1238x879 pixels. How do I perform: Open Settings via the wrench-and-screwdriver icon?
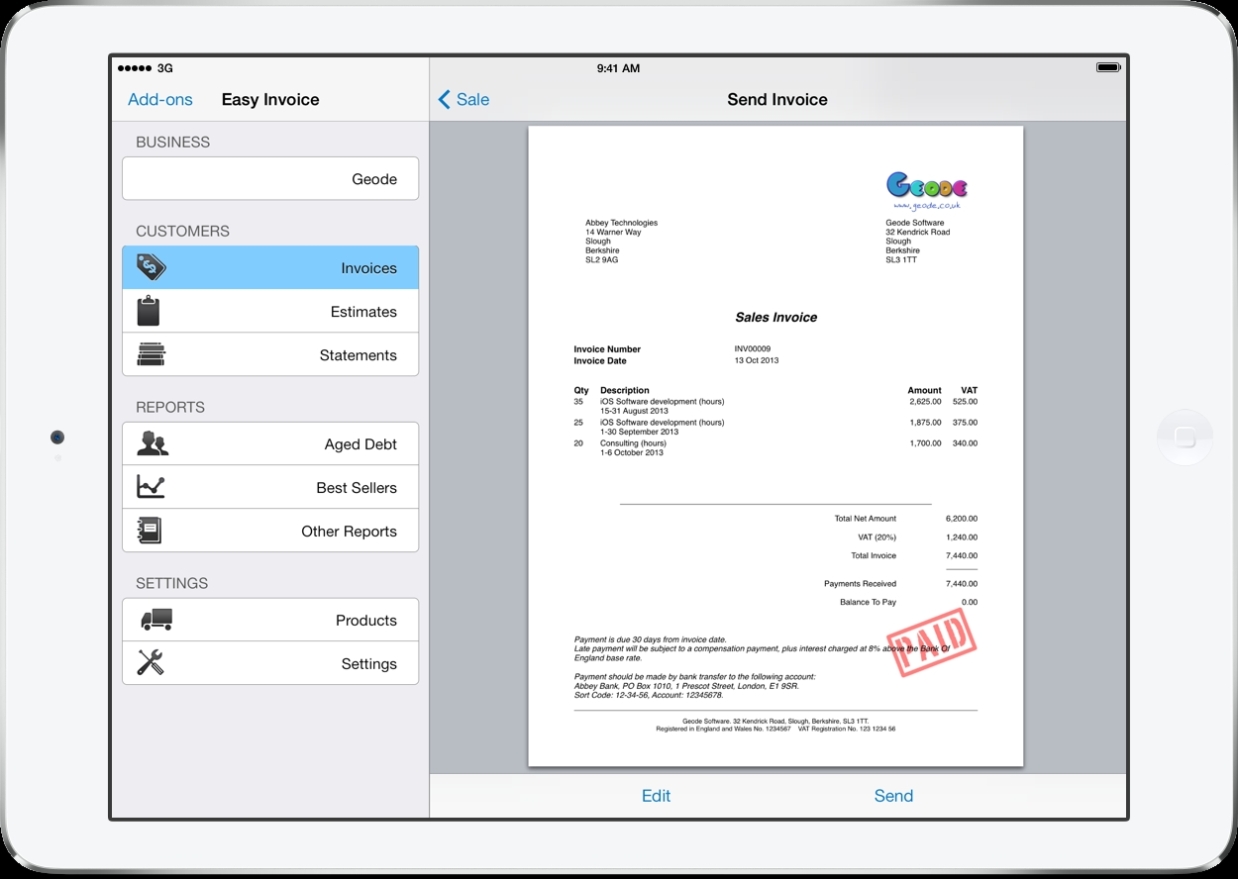(150, 663)
